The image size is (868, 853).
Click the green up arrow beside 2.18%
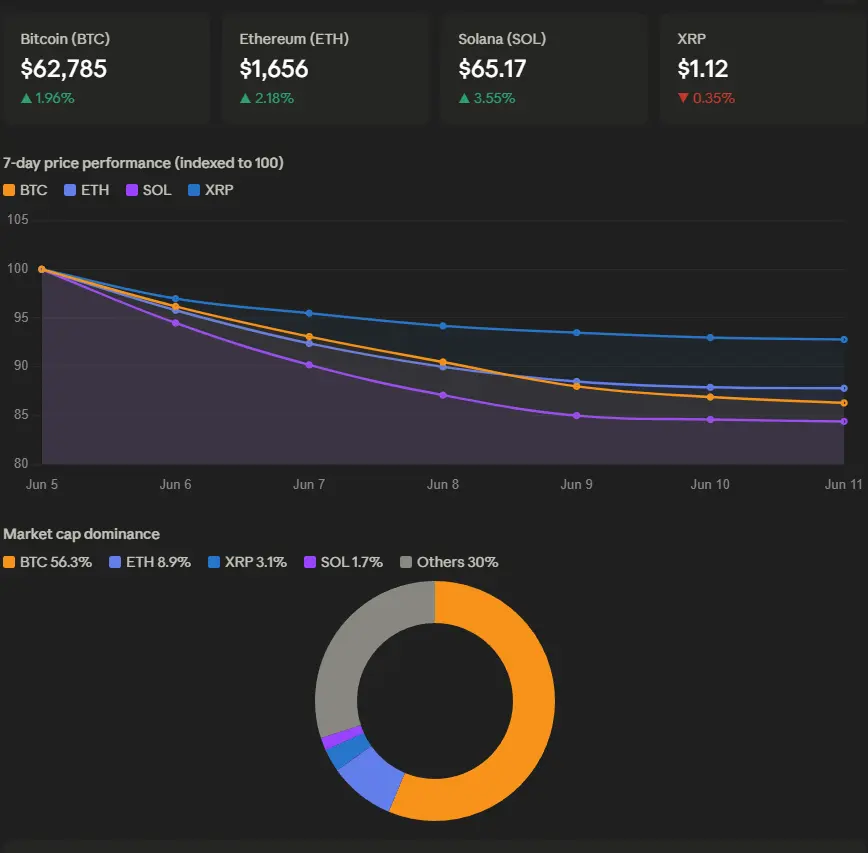click(245, 99)
